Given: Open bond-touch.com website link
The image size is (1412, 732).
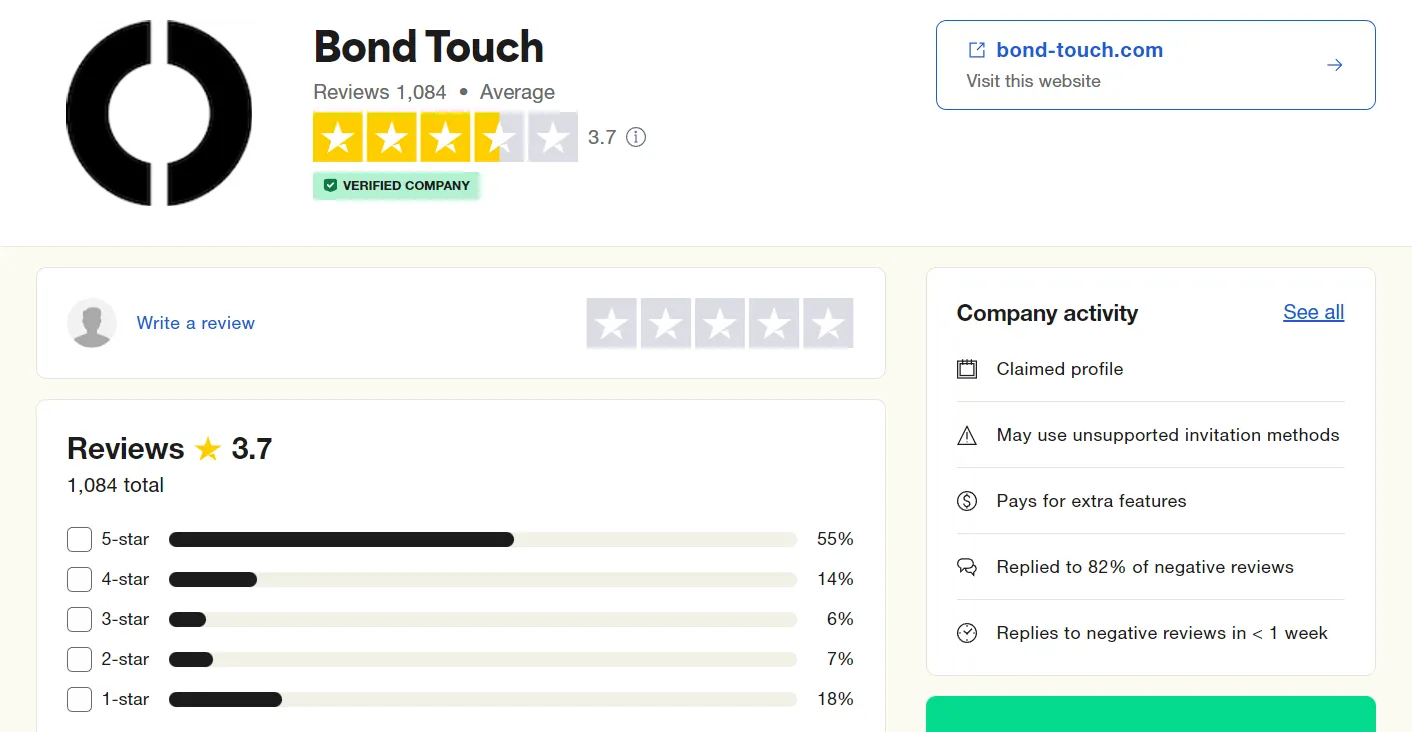Looking at the screenshot, I should 1079,49.
